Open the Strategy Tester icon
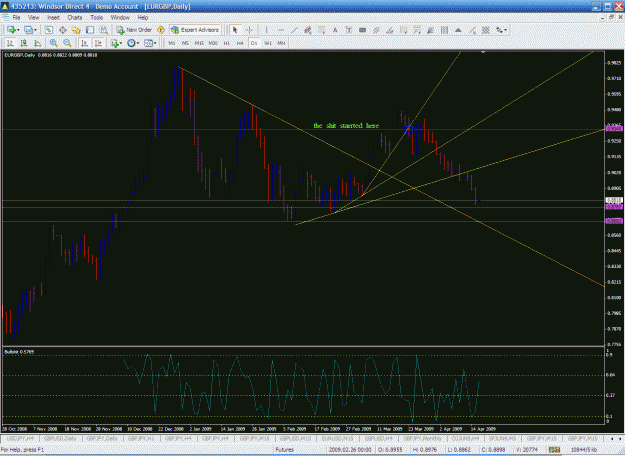Screen dimensions: 625x456 pyautogui.click(x=104, y=30)
